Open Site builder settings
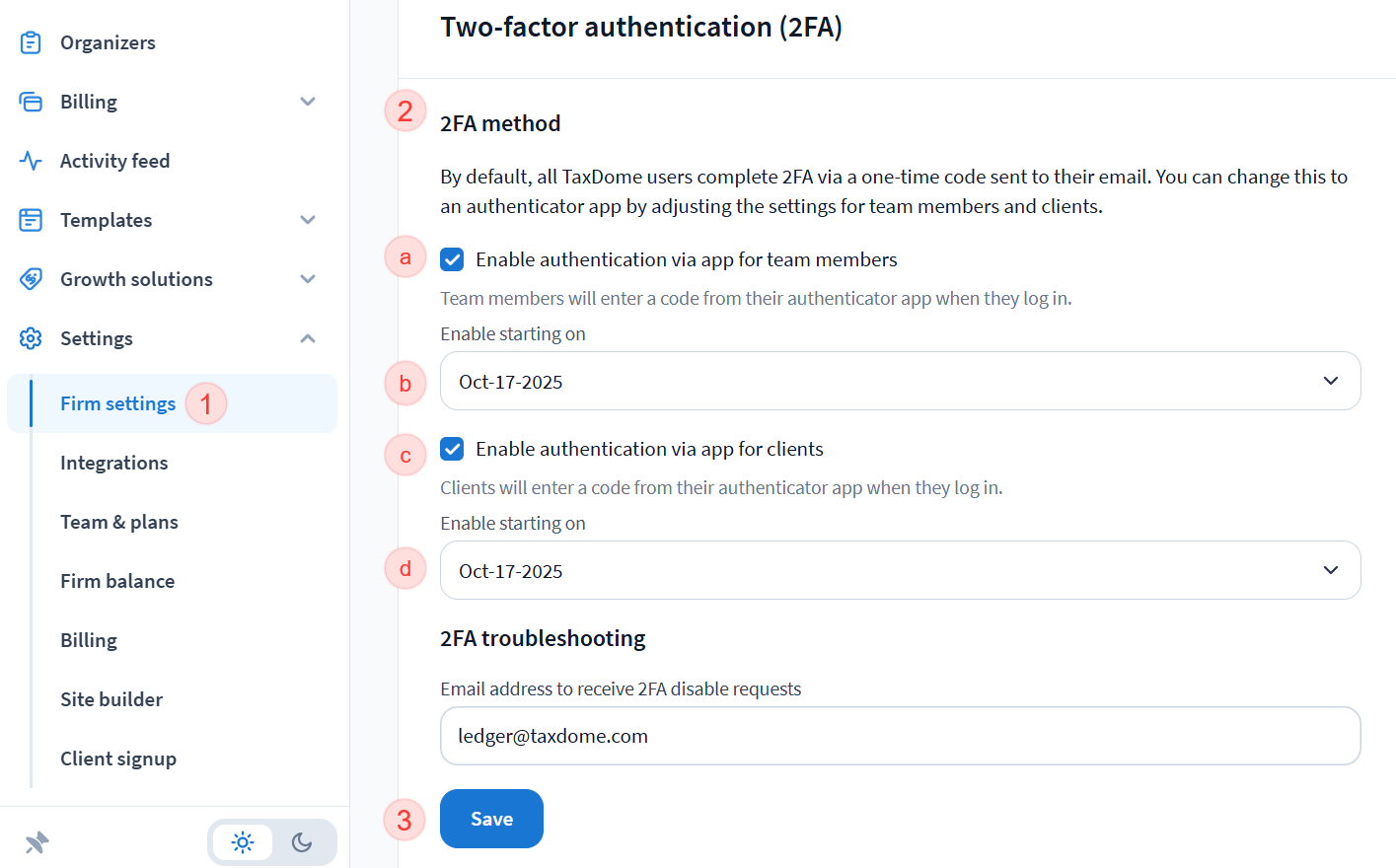This screenshot has height=868, width=1396. pyautogui.click(x=111, y=699)
